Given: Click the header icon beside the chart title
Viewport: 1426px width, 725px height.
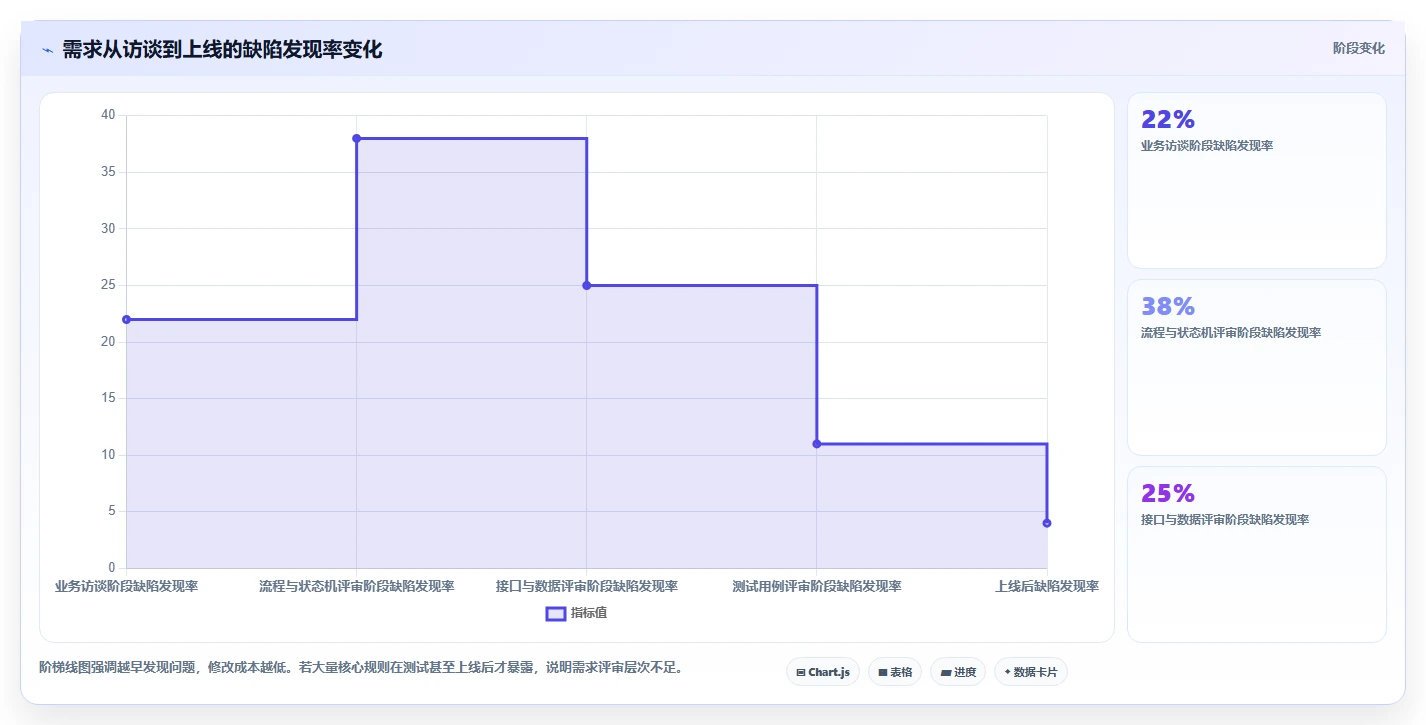Looking at the screenshot, I should point(48,50).
